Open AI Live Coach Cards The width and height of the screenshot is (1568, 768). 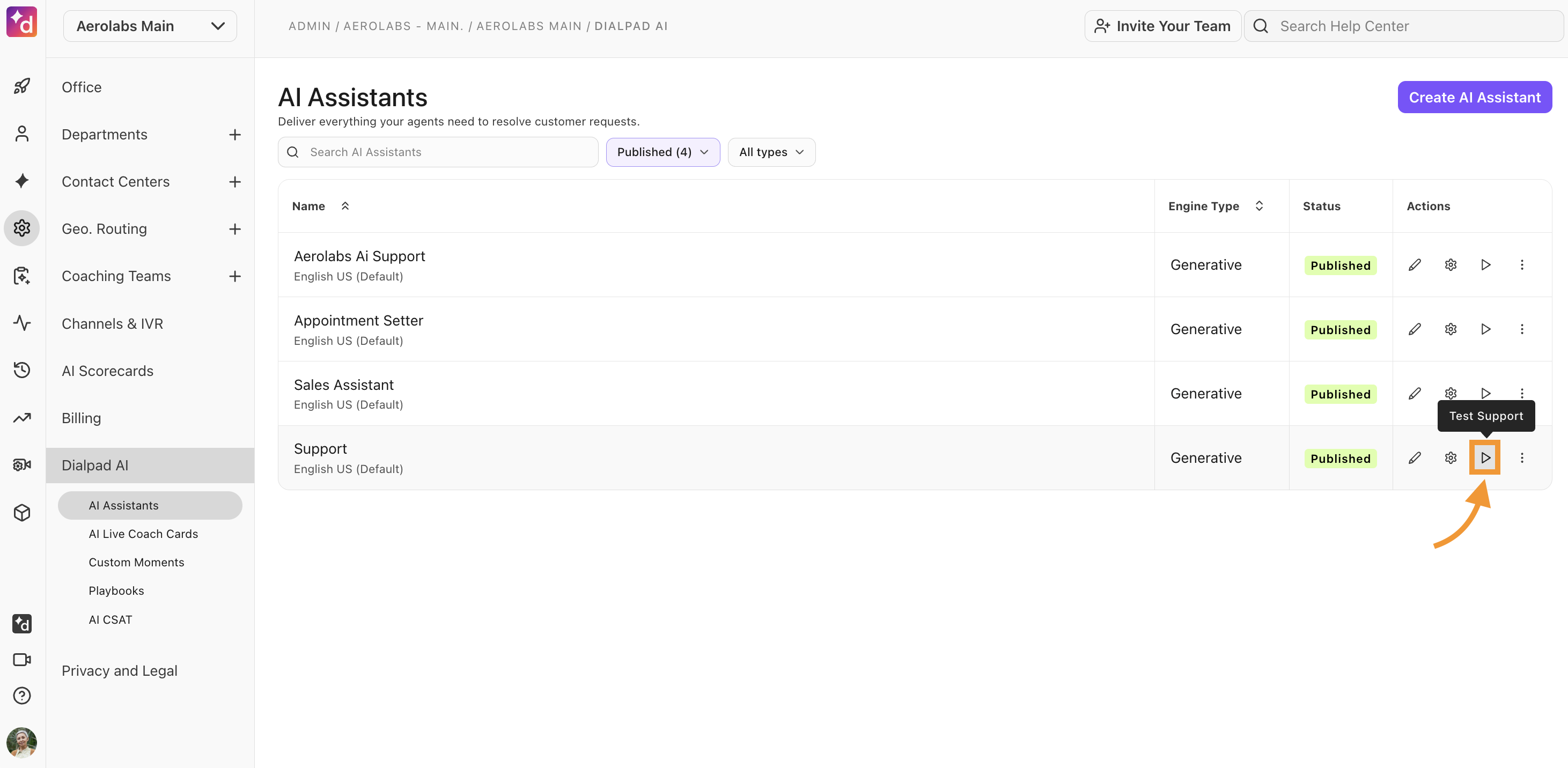point(144,534)
